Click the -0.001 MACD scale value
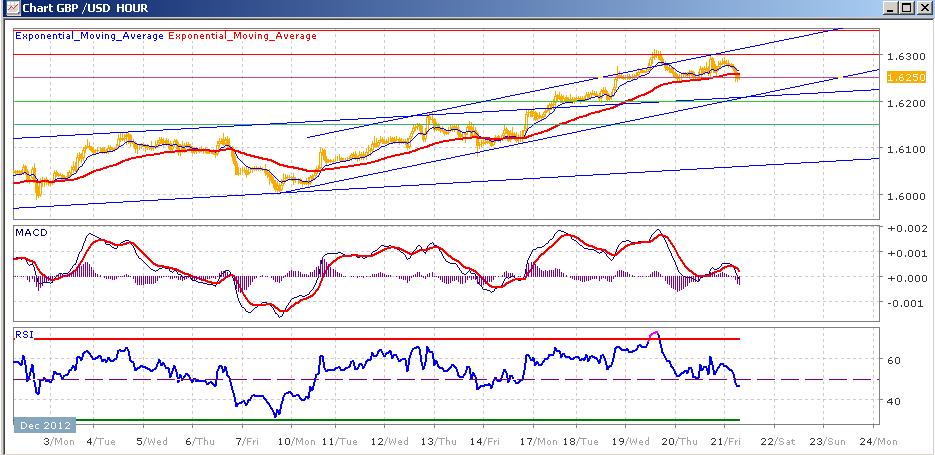The image size is (935, 455). 906,304
